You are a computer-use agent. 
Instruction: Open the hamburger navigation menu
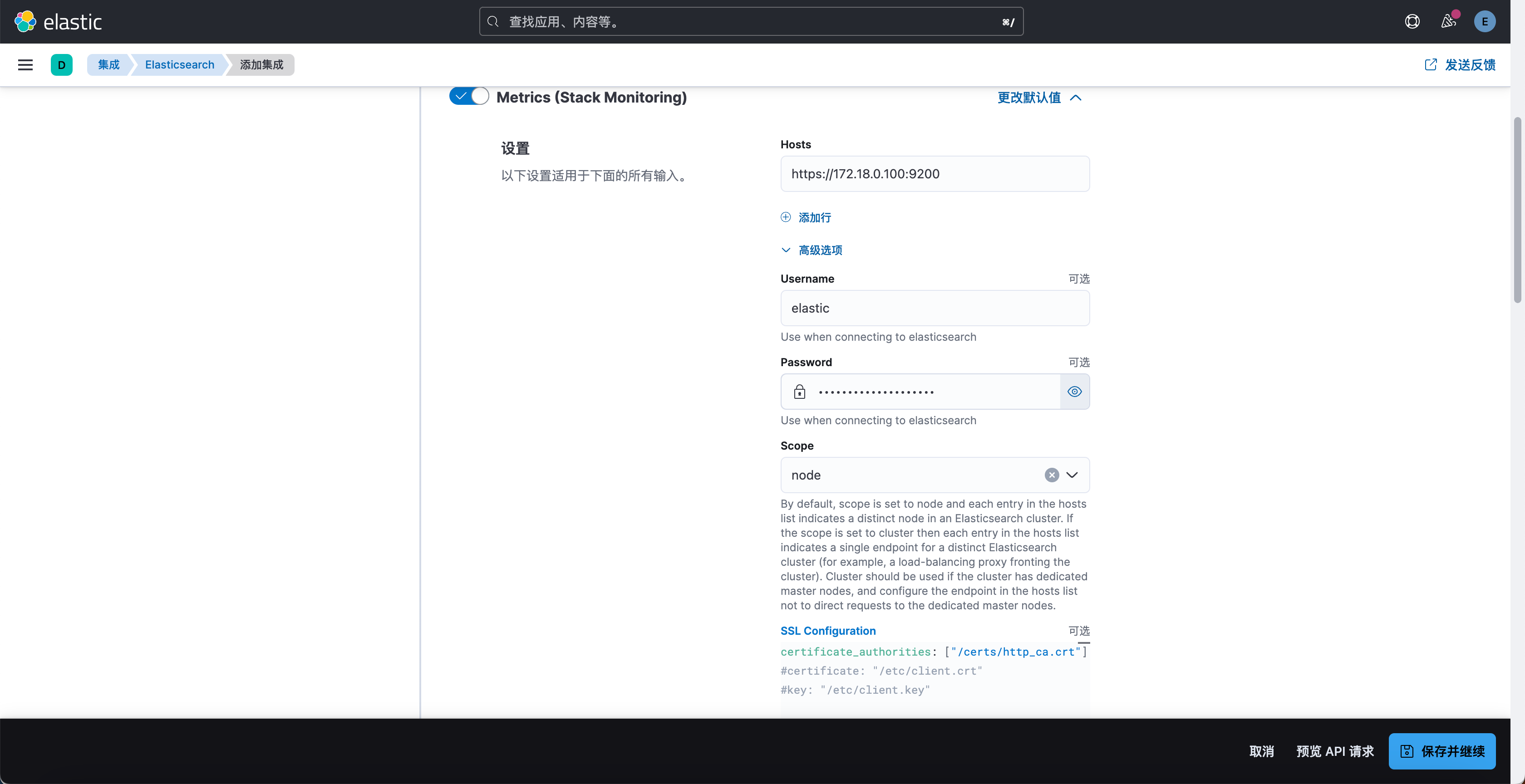point(25,65)
